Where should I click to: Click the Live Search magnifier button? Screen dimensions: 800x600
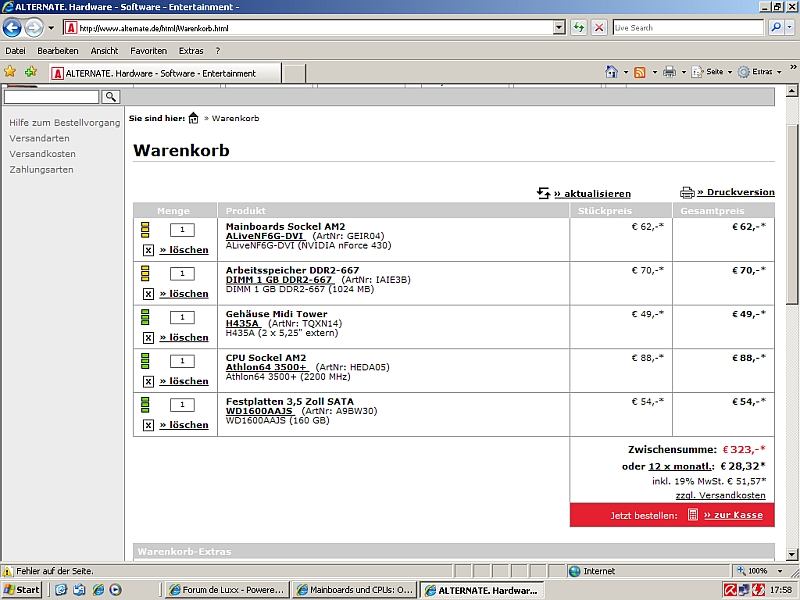(776, 28)
